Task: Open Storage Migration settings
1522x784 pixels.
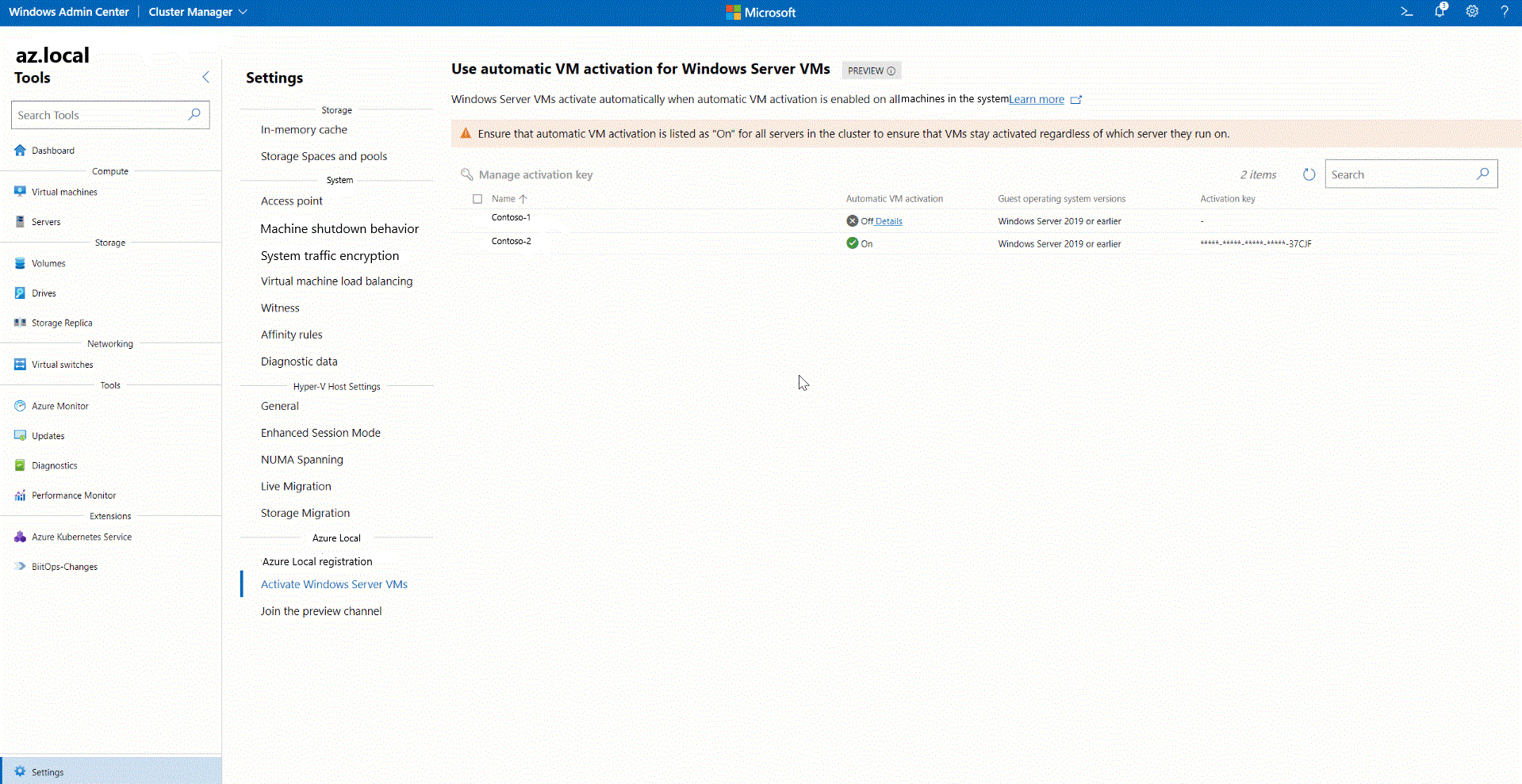Action: 305,514
